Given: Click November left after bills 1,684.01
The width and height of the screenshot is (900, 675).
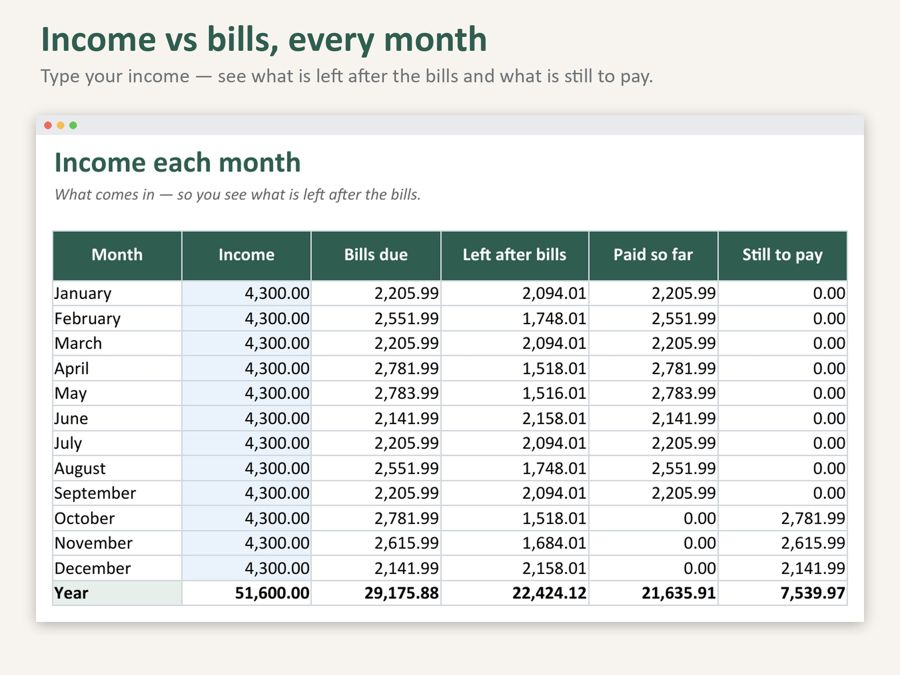Looking at the screenshot, I should coord(515,543).
